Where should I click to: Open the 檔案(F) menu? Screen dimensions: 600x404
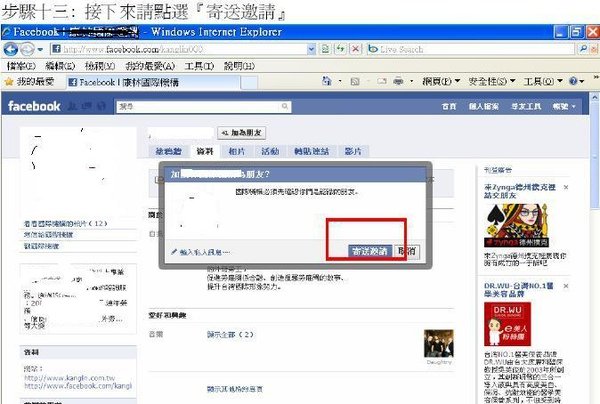(x=21, y=66)
